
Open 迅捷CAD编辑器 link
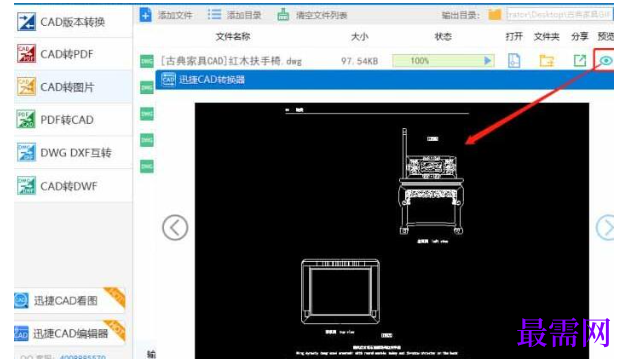[x=70, y=333]
